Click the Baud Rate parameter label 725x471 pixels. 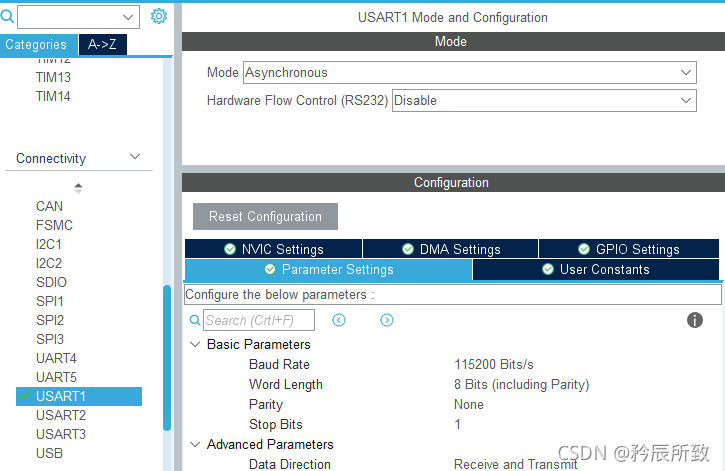click(x=279, y=364)
